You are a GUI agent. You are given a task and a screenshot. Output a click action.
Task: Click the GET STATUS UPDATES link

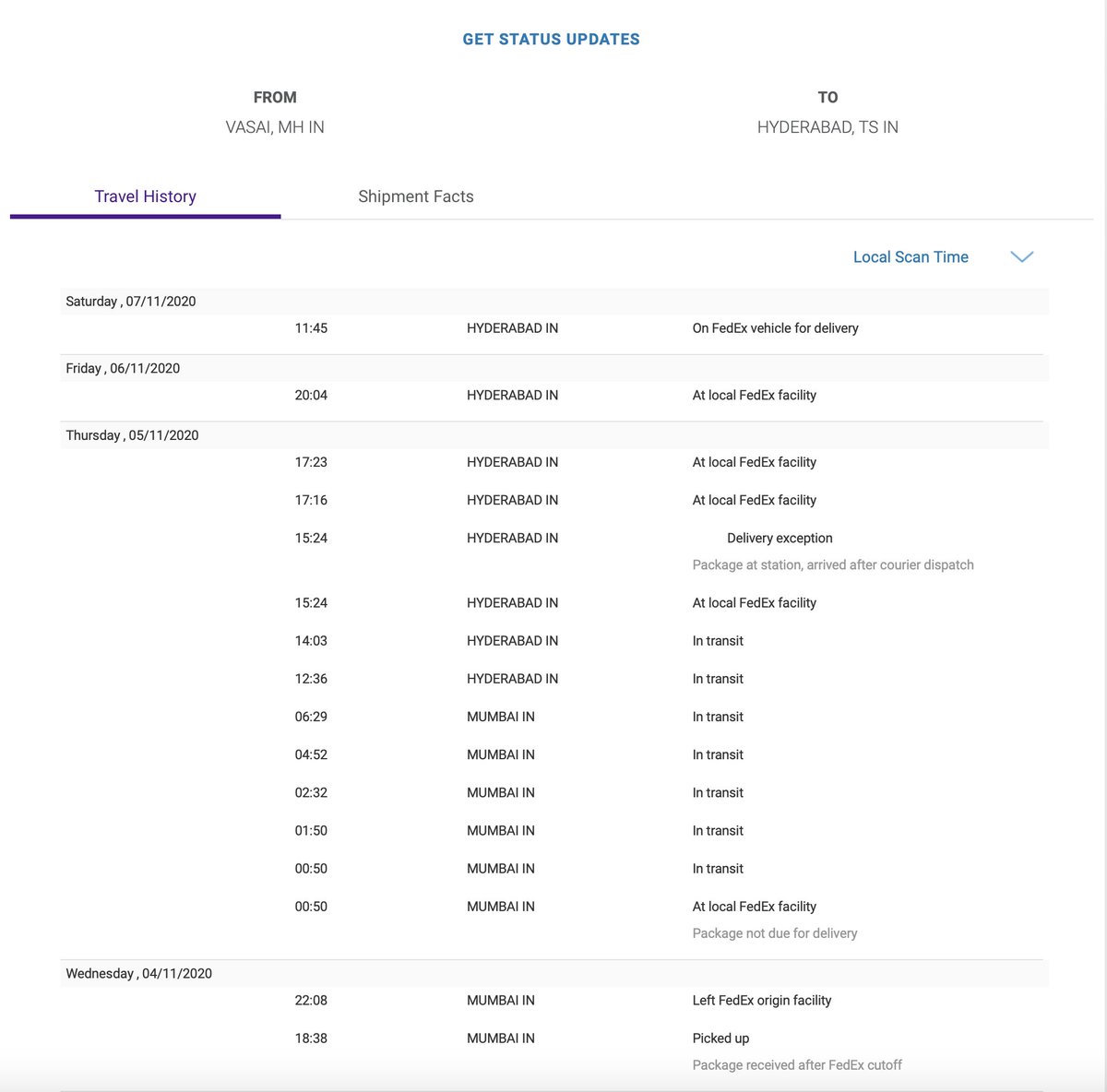[551, 39]
